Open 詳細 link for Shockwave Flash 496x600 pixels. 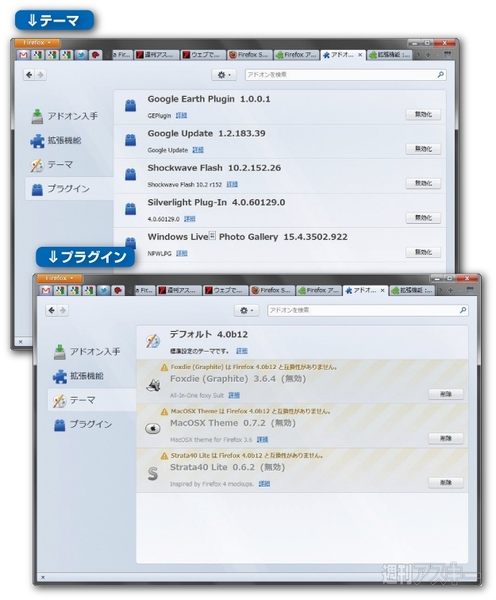point(232,184)
